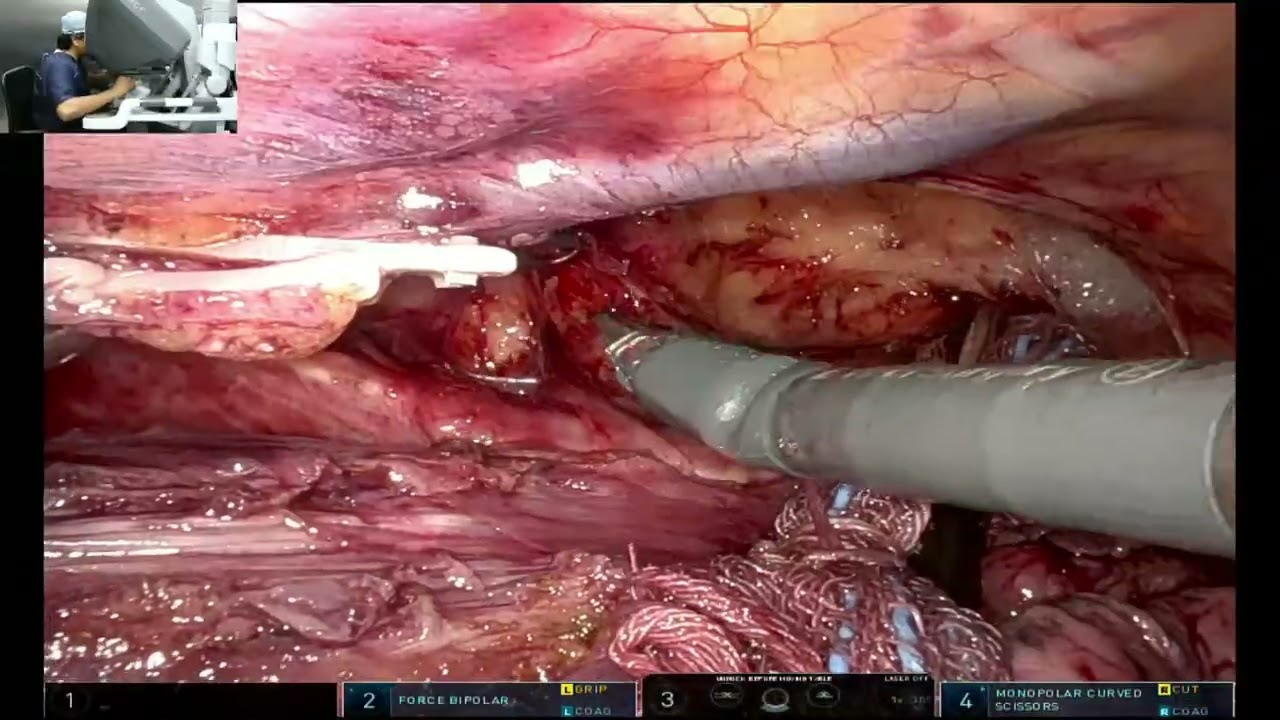Select the arm 4 number indicator
Screen dimensions: 1280x720
(x=965, y=700)
